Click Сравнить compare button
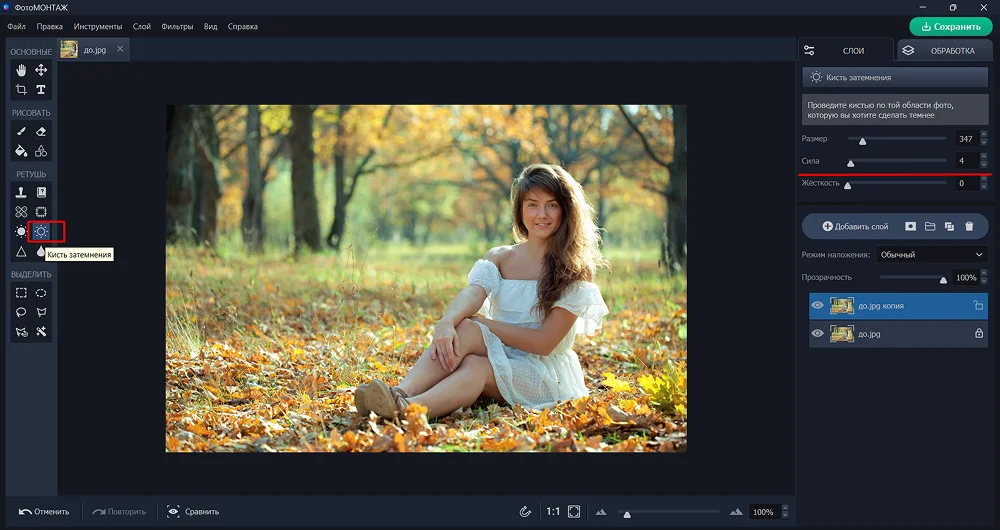 pyautogui.click(x=193, y=512)
